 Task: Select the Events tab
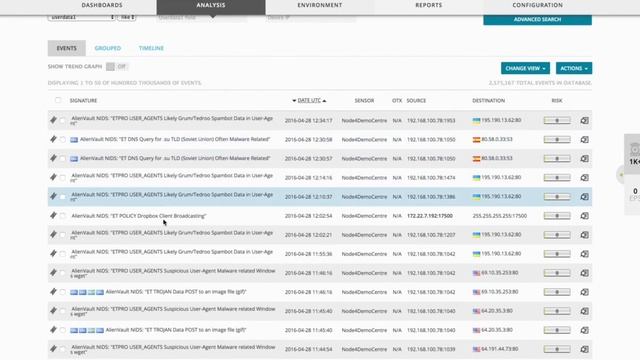67,48
